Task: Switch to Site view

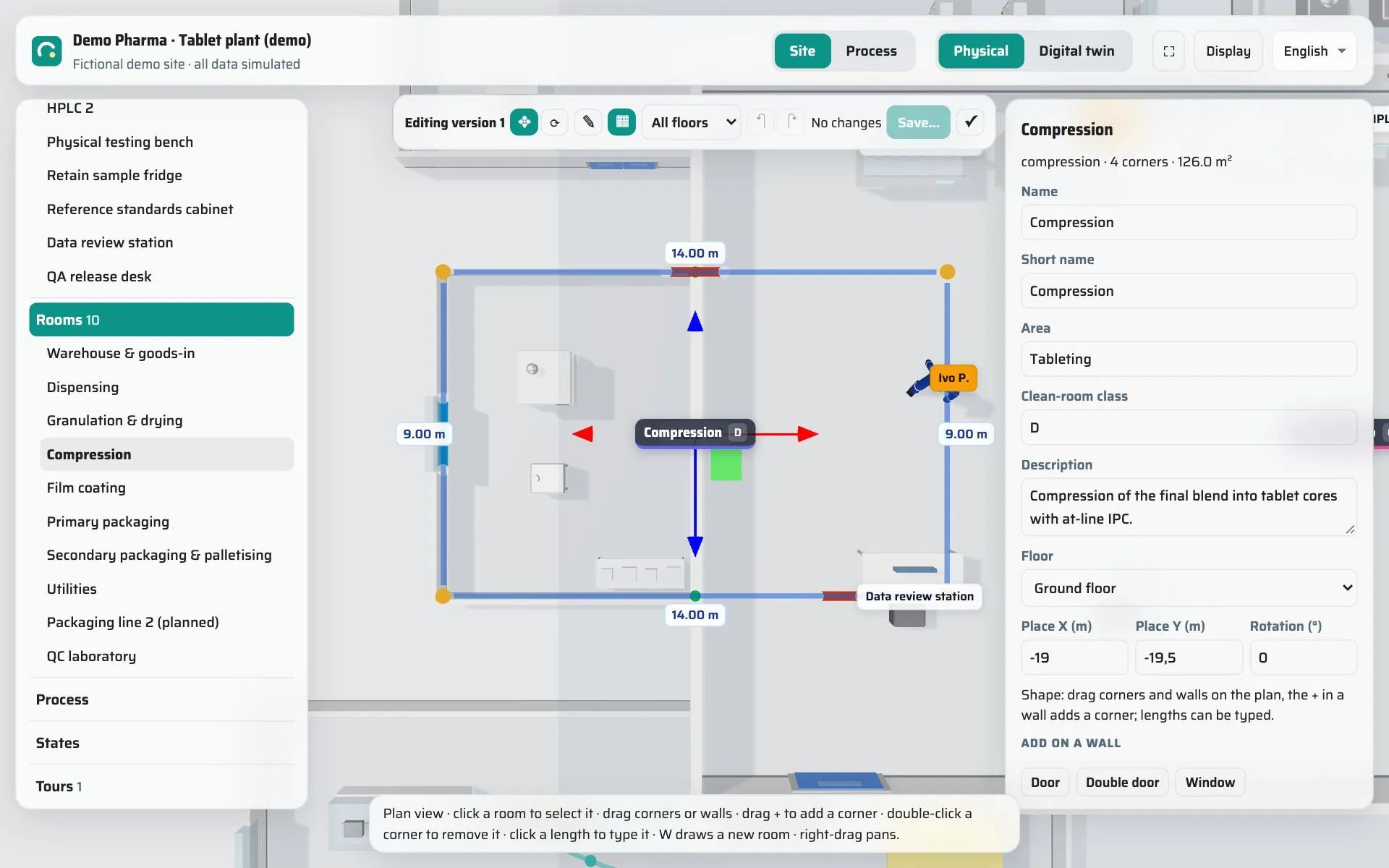Action: coord(802,51)
